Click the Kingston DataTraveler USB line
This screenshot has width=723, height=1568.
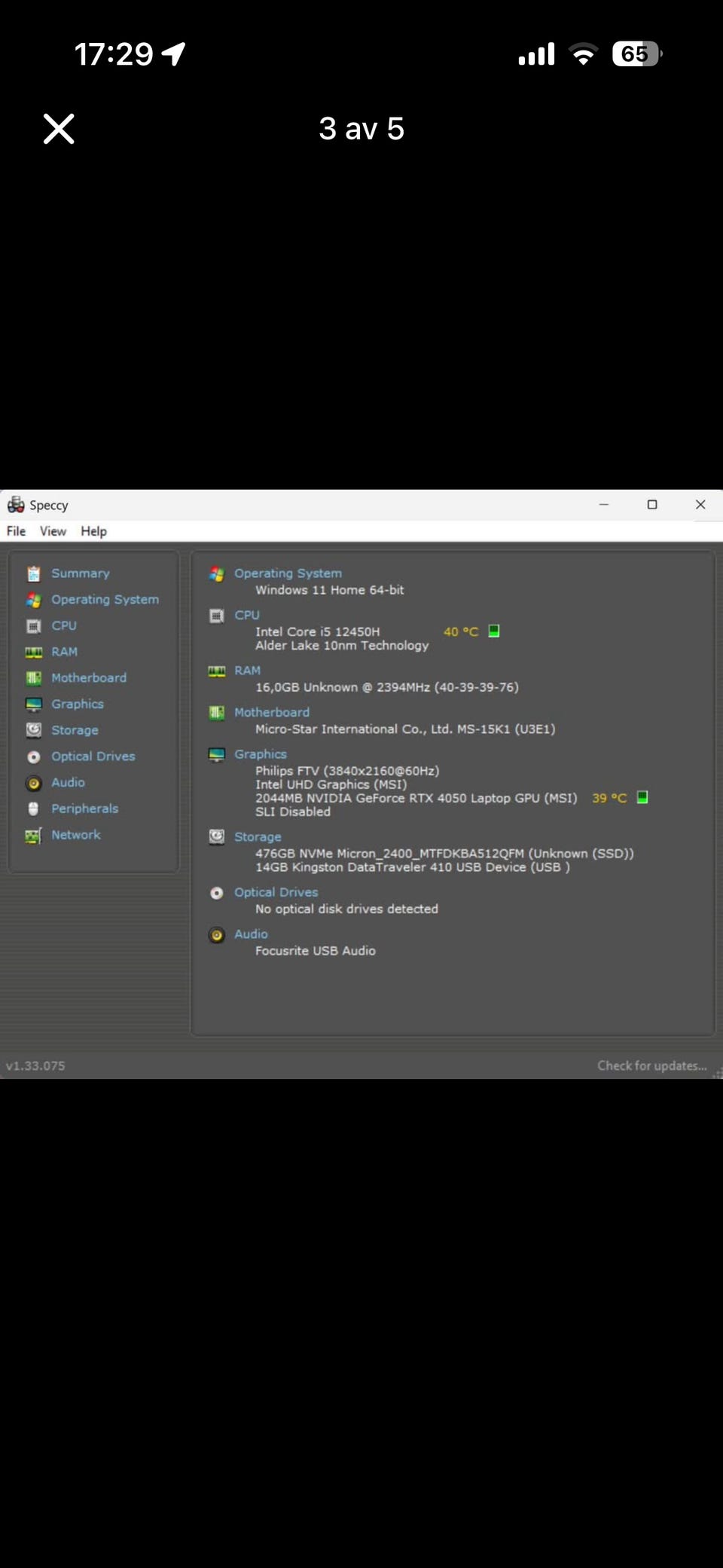point(413,867)
